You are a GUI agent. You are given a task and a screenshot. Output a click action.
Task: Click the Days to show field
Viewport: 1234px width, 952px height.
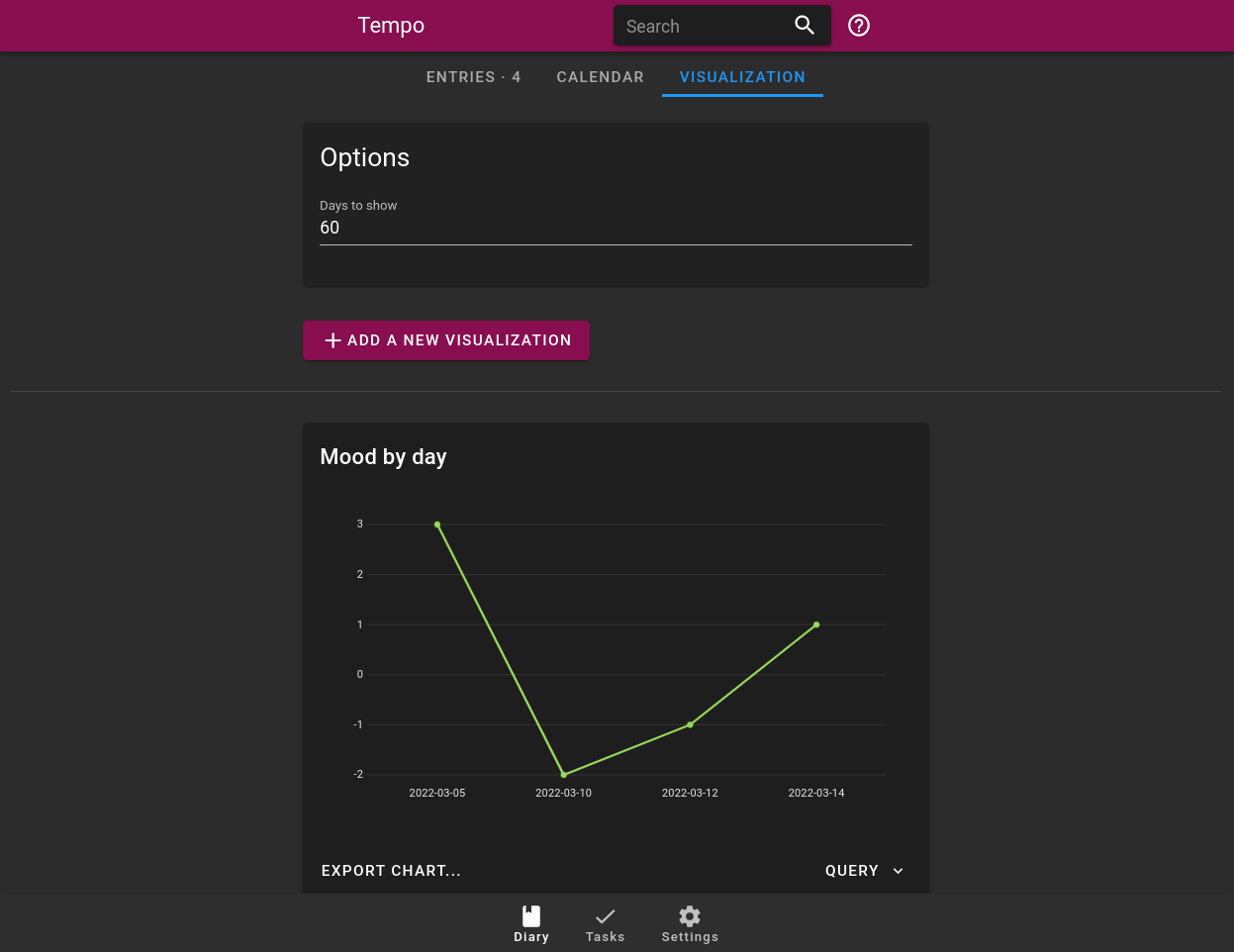coord(616,228)
